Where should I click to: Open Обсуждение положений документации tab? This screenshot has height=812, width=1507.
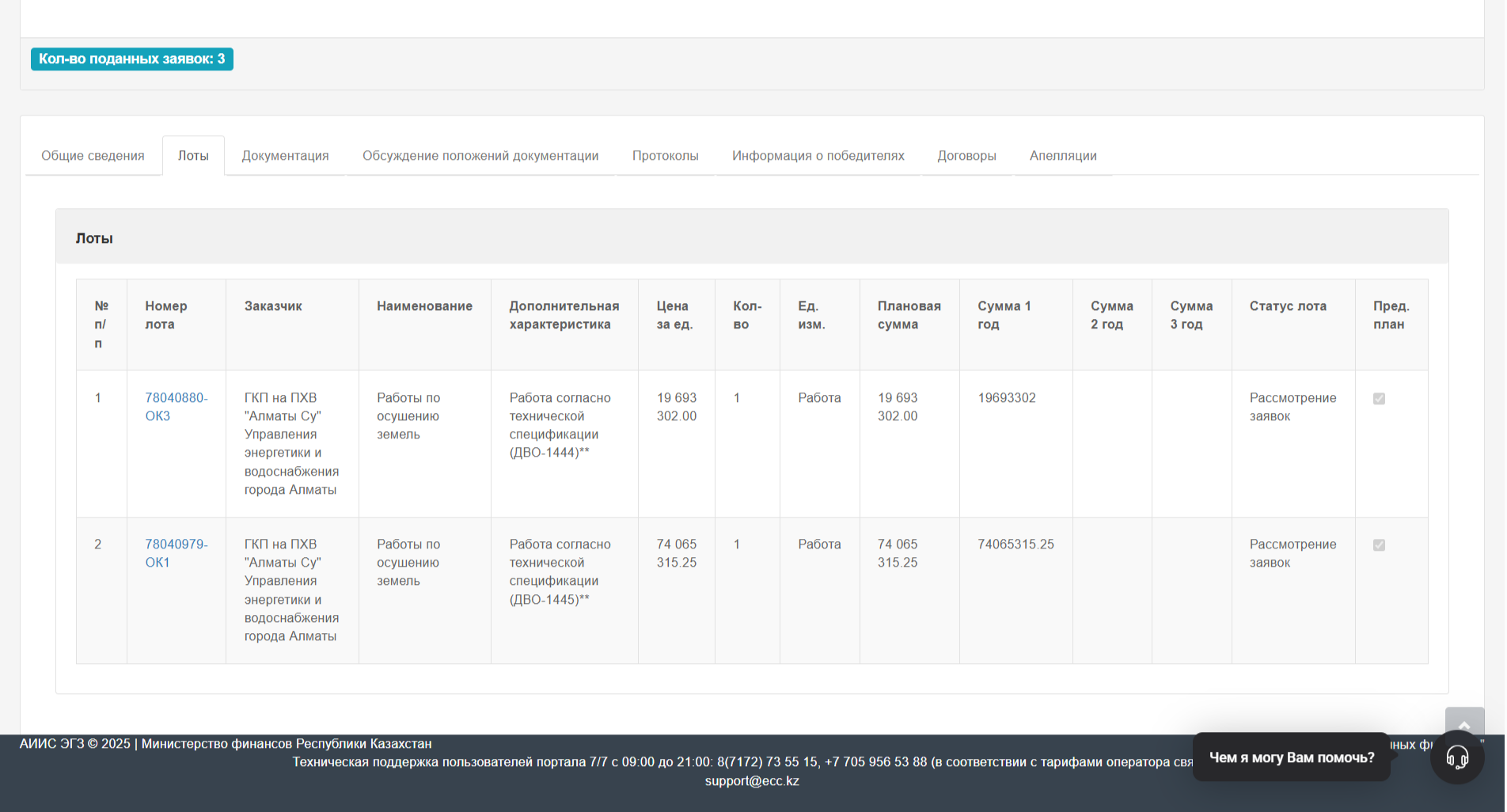[x=480, y=156]
